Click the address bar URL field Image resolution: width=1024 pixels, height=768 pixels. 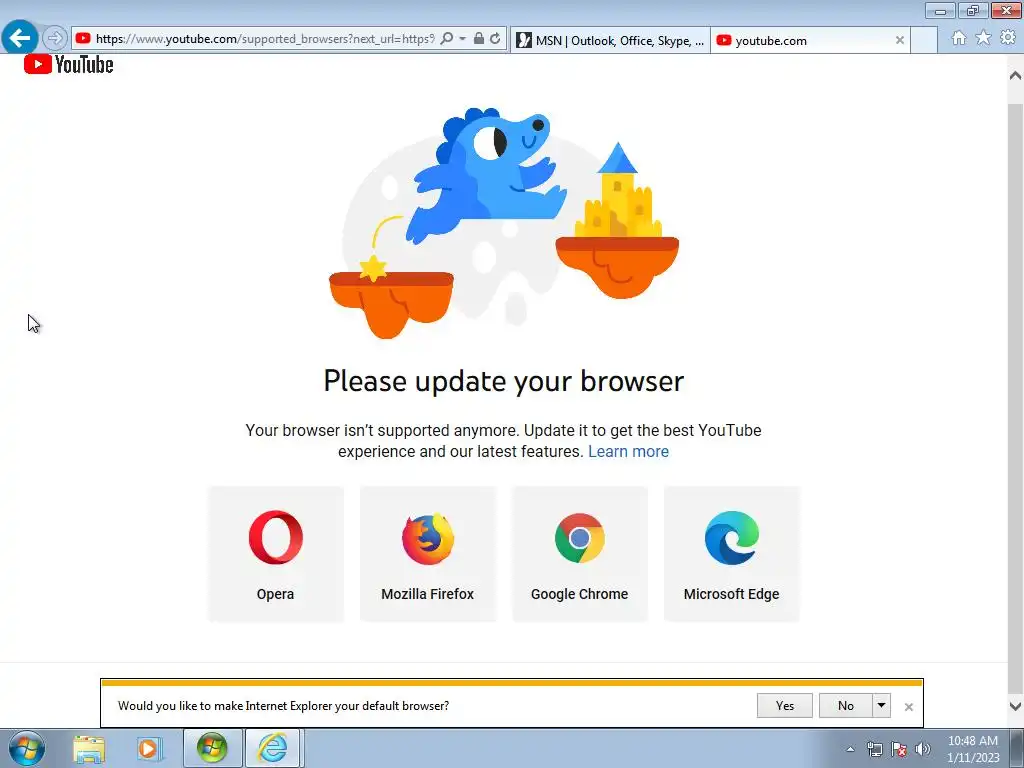point(264,39)
